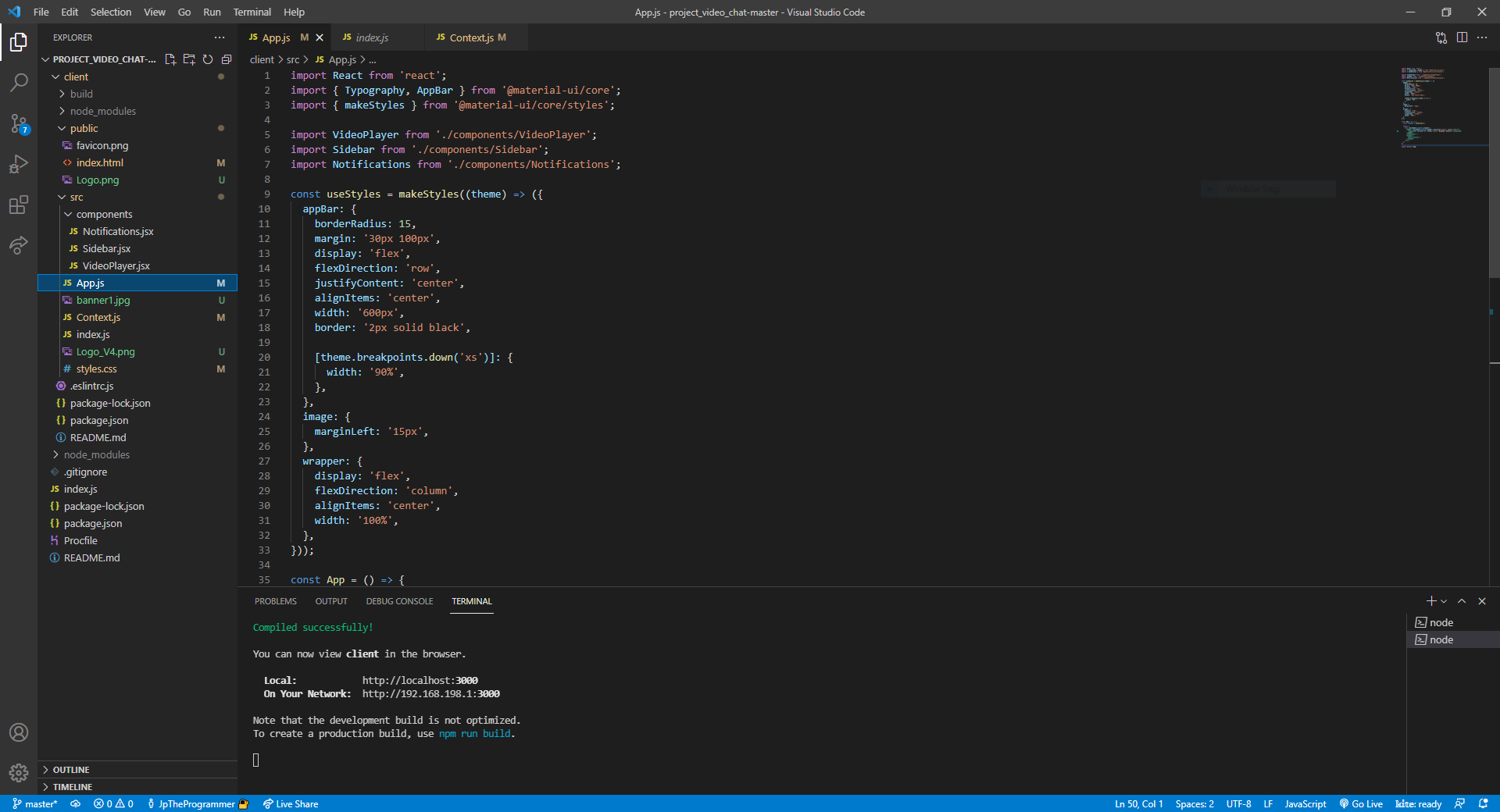The image size is (1500, 812).
Task: Switch to the PROBLEMS panel tab
Action: 276,601
